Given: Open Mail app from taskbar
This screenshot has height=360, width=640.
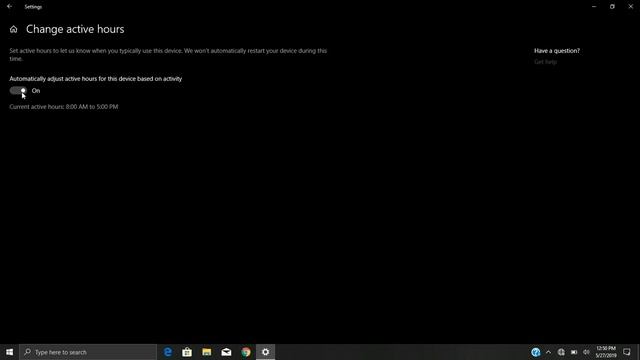Looking at the screenshot, I should tap(226, 352).
